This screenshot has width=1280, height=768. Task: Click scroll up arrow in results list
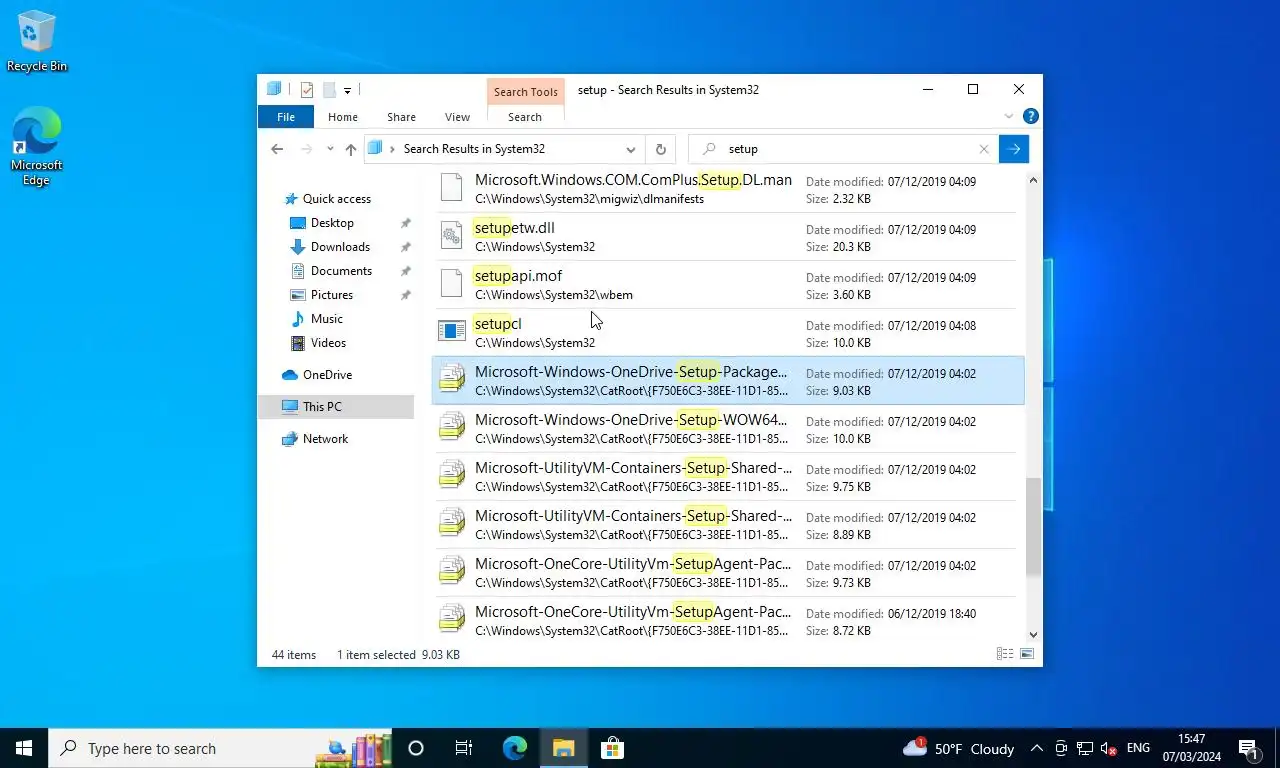tap(1033, 180)
